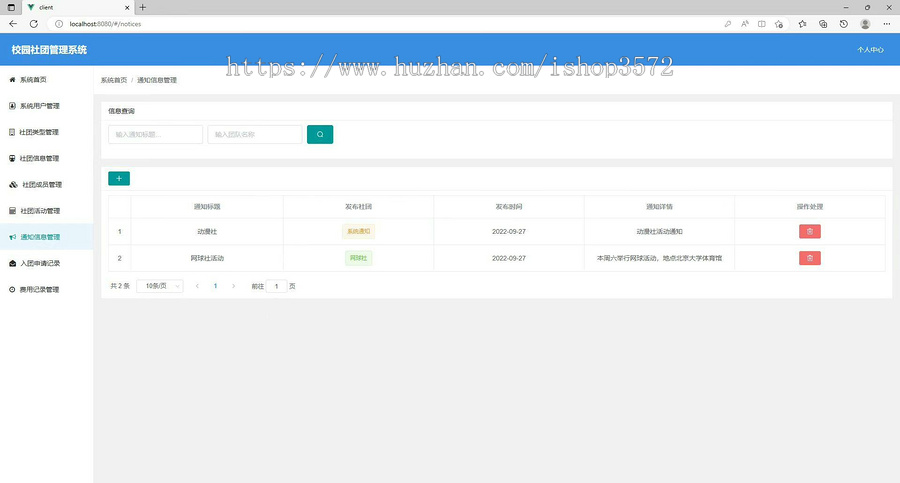
Task: Close the client tab
Action: click(127, 7)
